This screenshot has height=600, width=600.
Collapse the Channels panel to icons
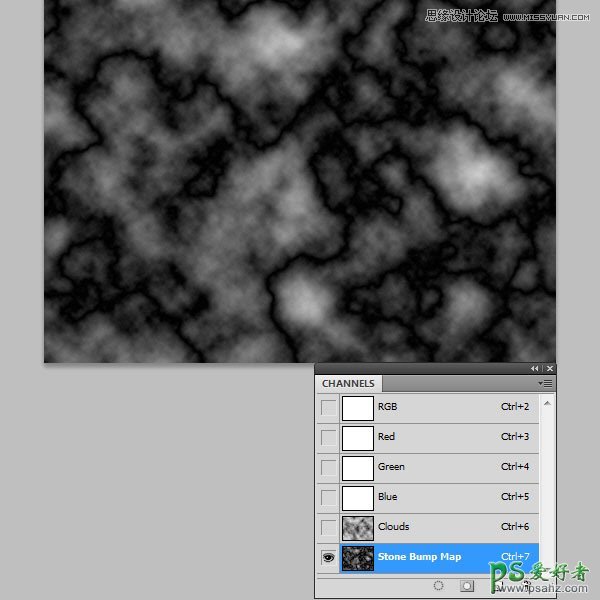click(x=534, y=369)
